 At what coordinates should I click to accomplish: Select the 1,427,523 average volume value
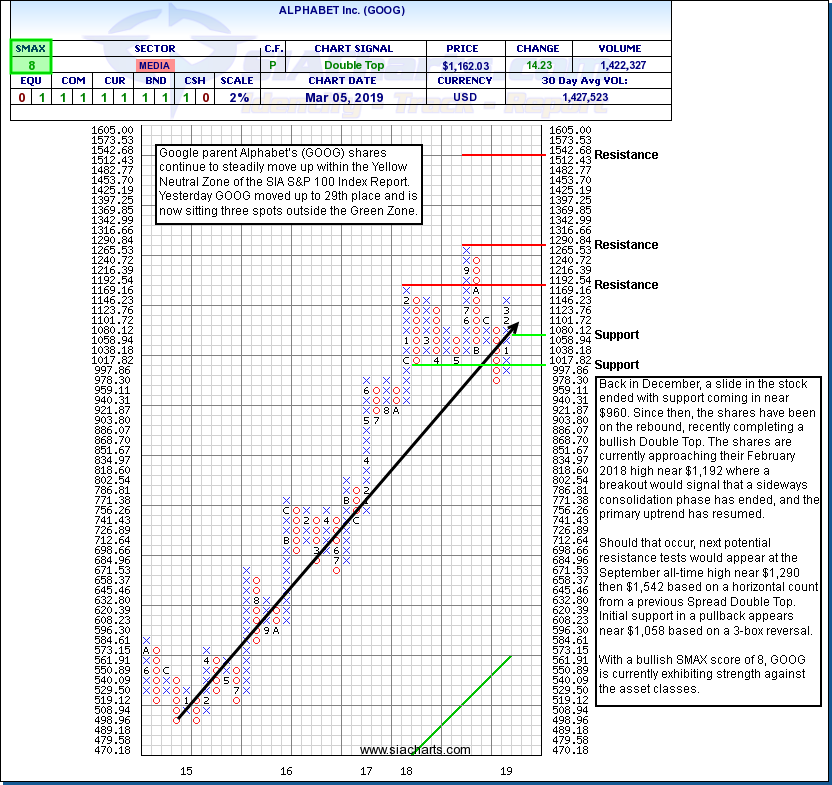tap(586, 97)
